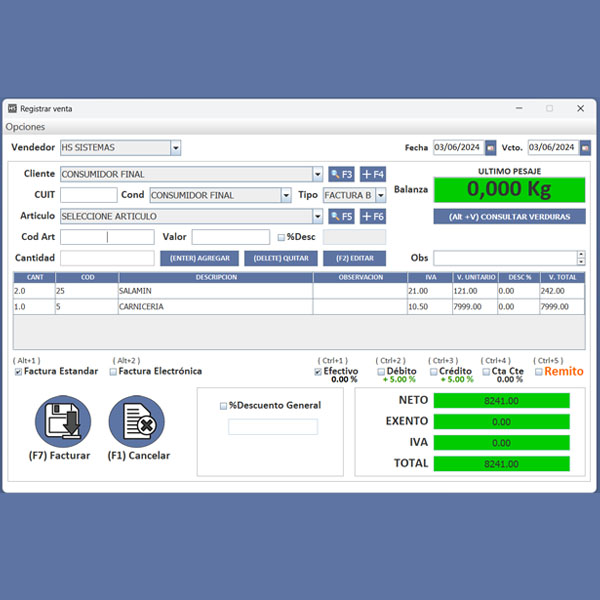Open the Opciones menu

coord(25,127)
